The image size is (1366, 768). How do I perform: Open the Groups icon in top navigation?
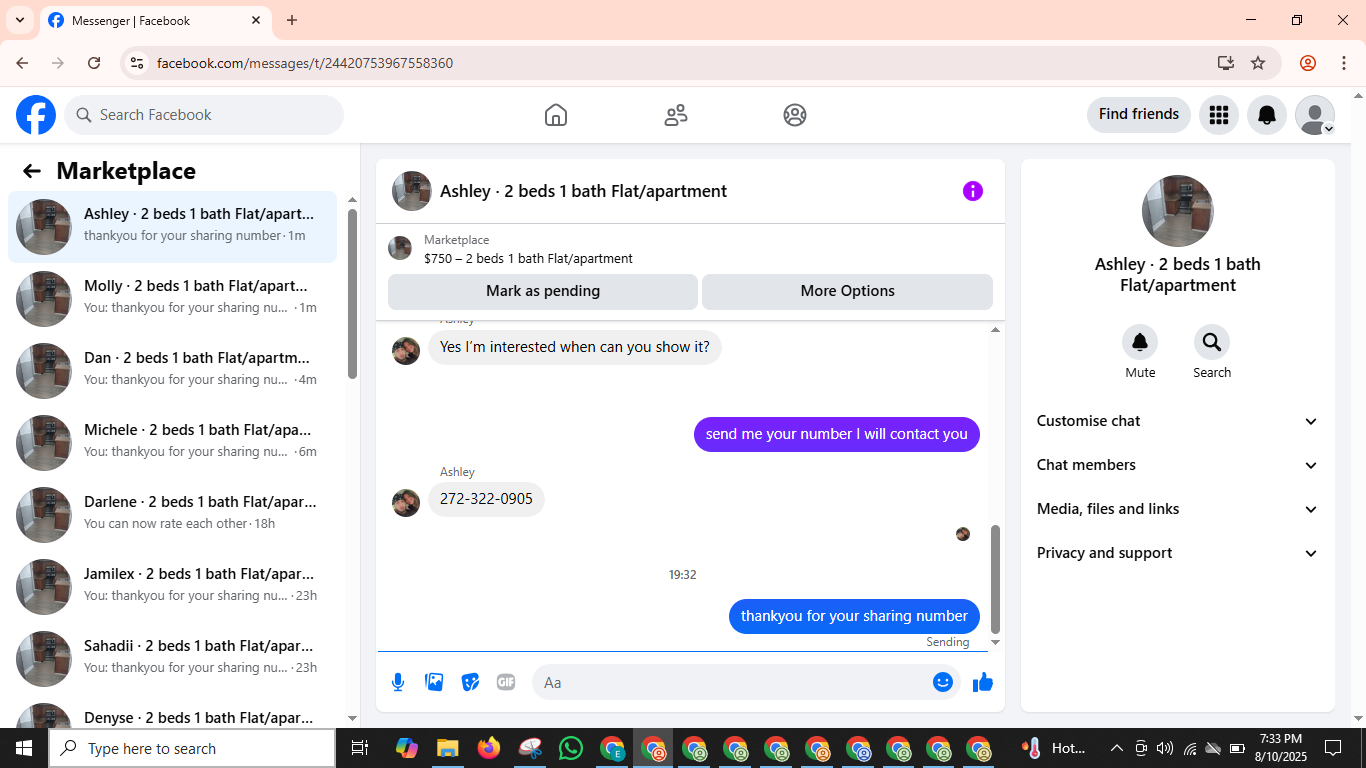click(x=795, y=115)
